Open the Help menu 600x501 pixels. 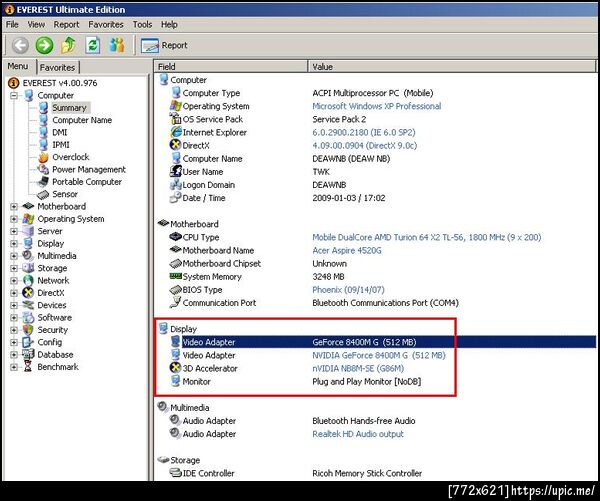(x=169, y=24)
